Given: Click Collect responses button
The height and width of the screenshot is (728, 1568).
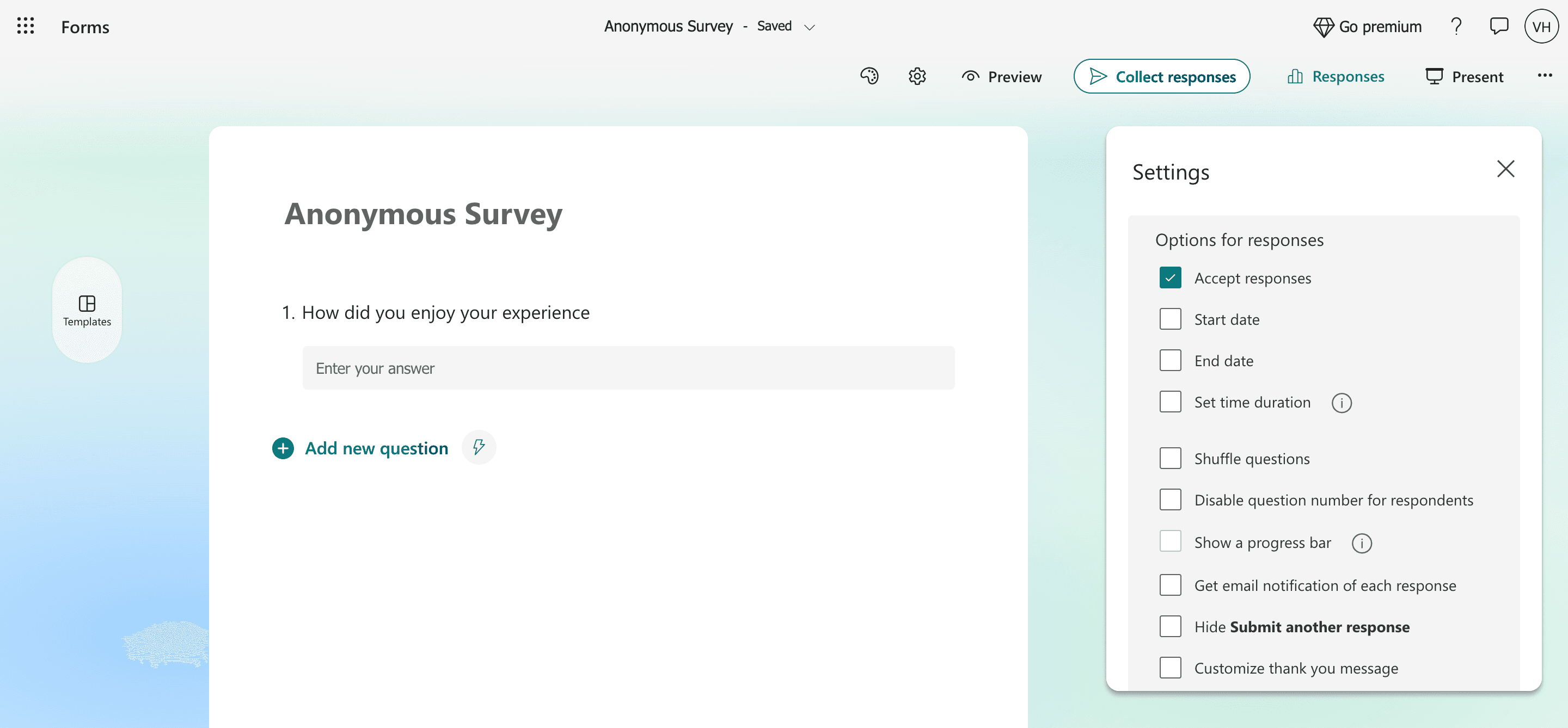Looking at the screenshot, I should [x=1161, y=77].
